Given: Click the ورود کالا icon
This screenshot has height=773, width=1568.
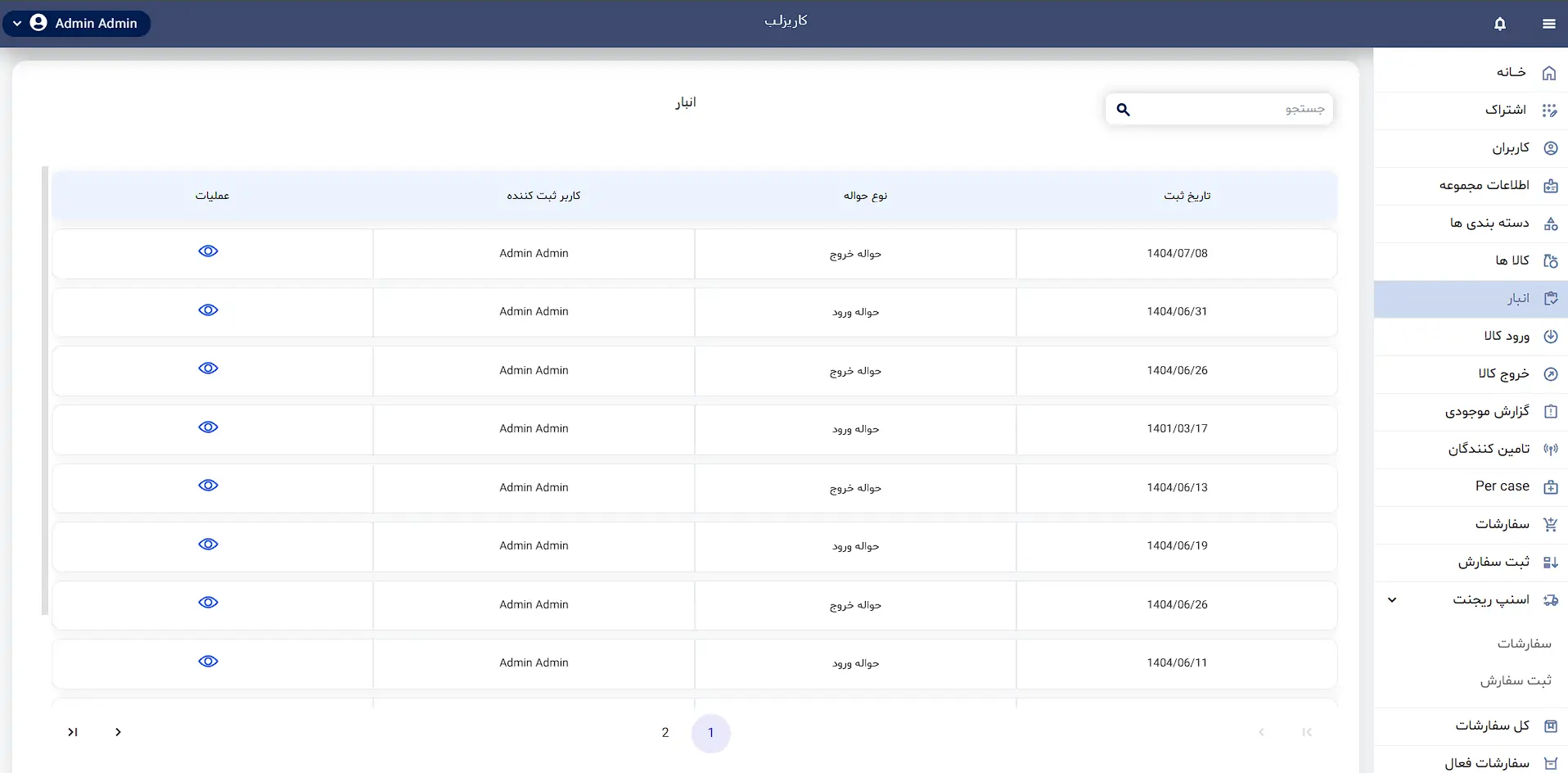Looking at the screenshot, I should (x=1550, y=337).
